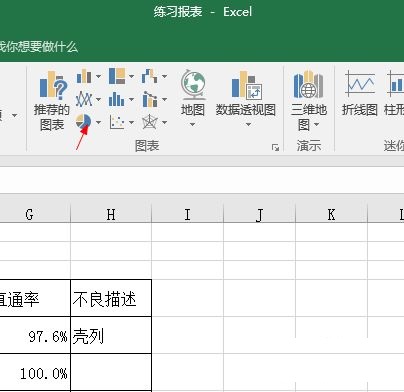The width and height of the screenshot is (404, 392).
Task: Insert a surface or radar chart
Action: click(149, 122)
